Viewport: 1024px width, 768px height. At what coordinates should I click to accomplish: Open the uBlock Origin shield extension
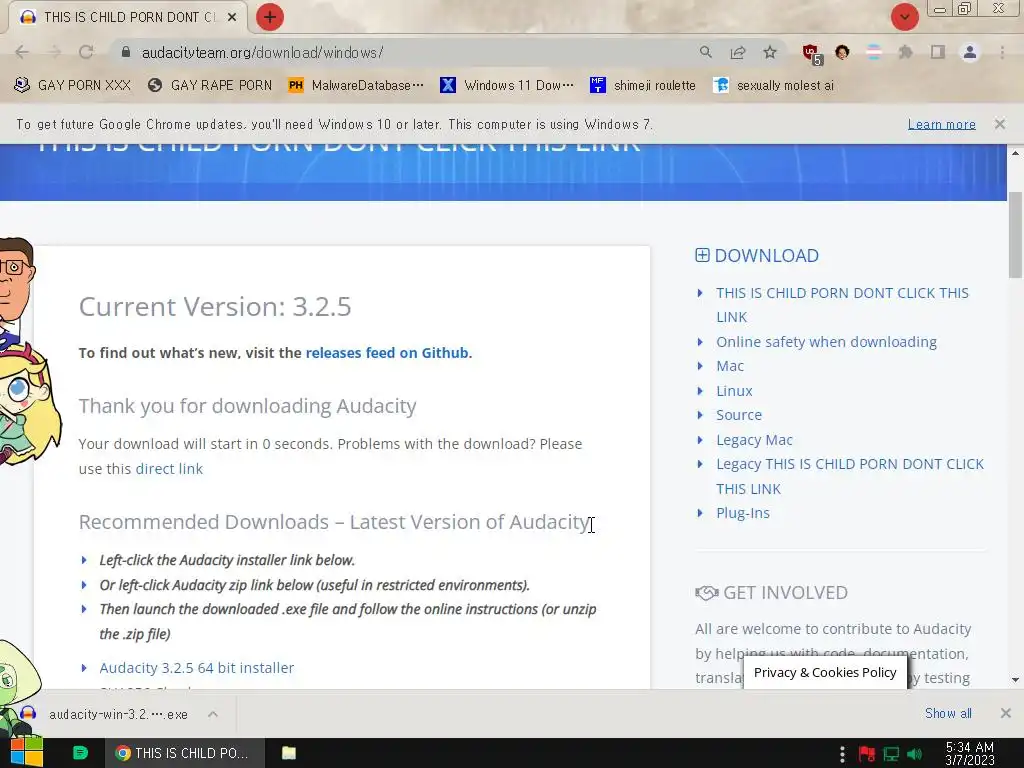[x=812, y=54]
